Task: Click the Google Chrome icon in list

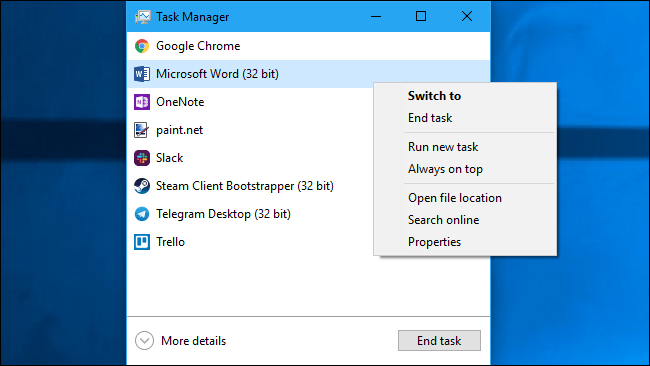Action: (x=142, y=46)
